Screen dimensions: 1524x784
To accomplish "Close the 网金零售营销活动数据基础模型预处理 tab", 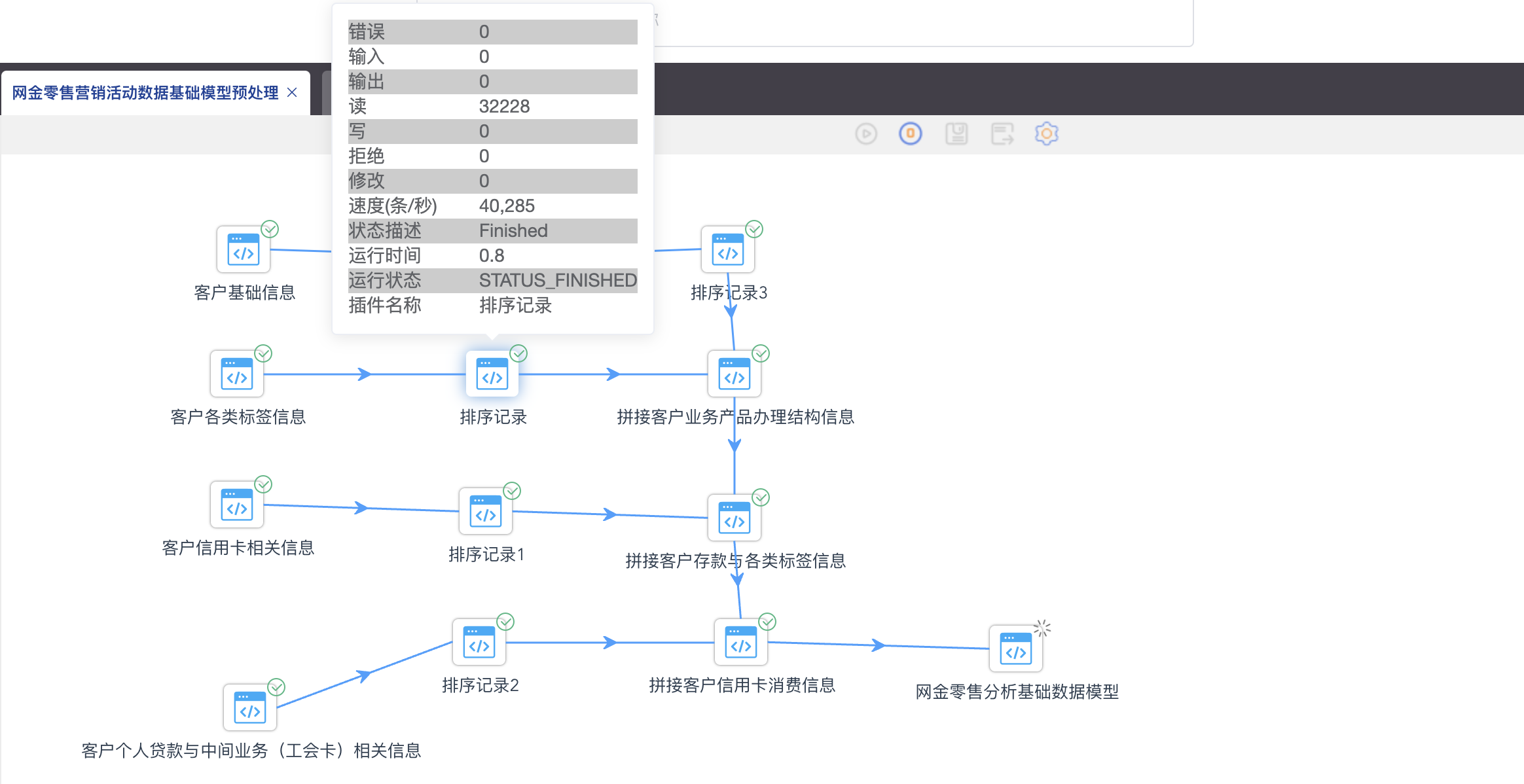I will point(292,93).
